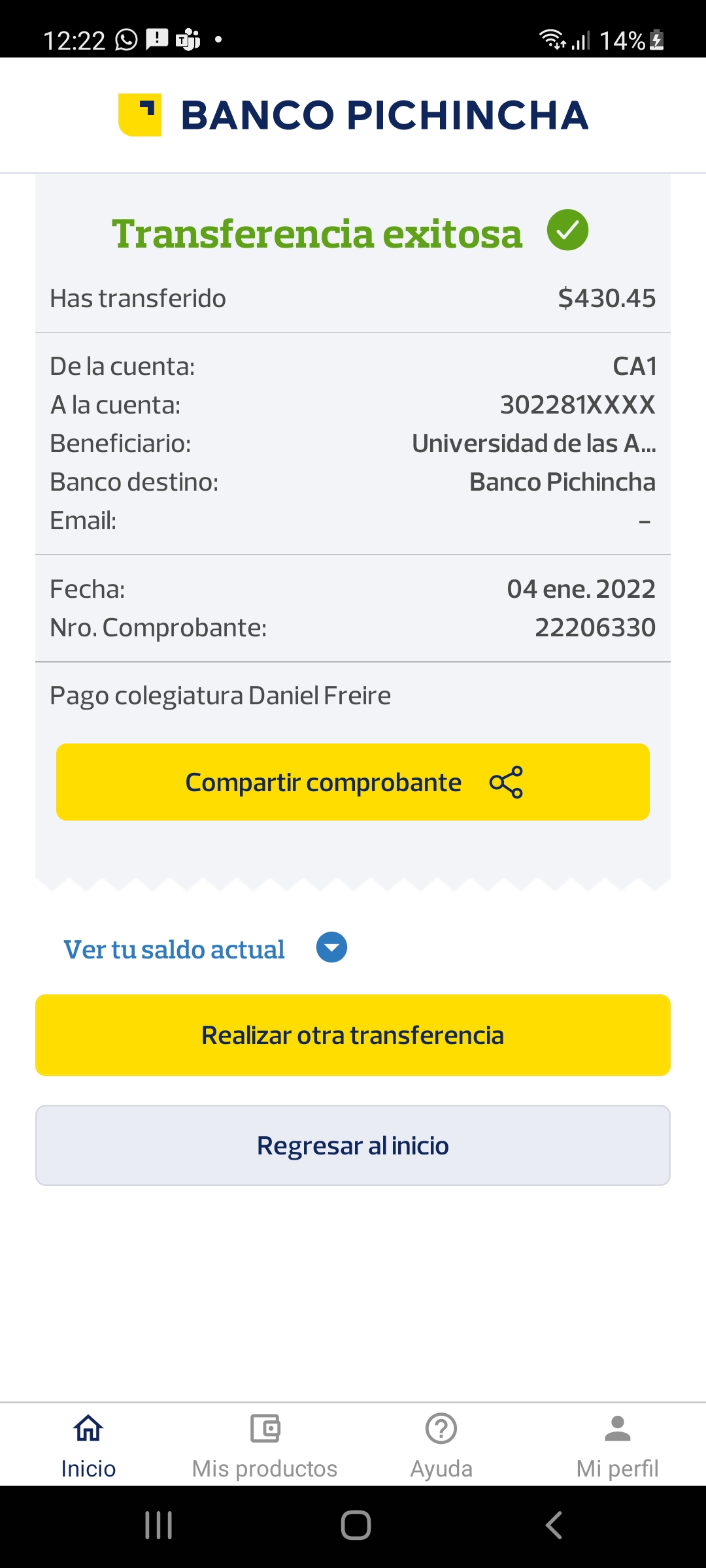706x1568 pixels.
Task: Tap Android recent apps button
Action: [158, 1526]
